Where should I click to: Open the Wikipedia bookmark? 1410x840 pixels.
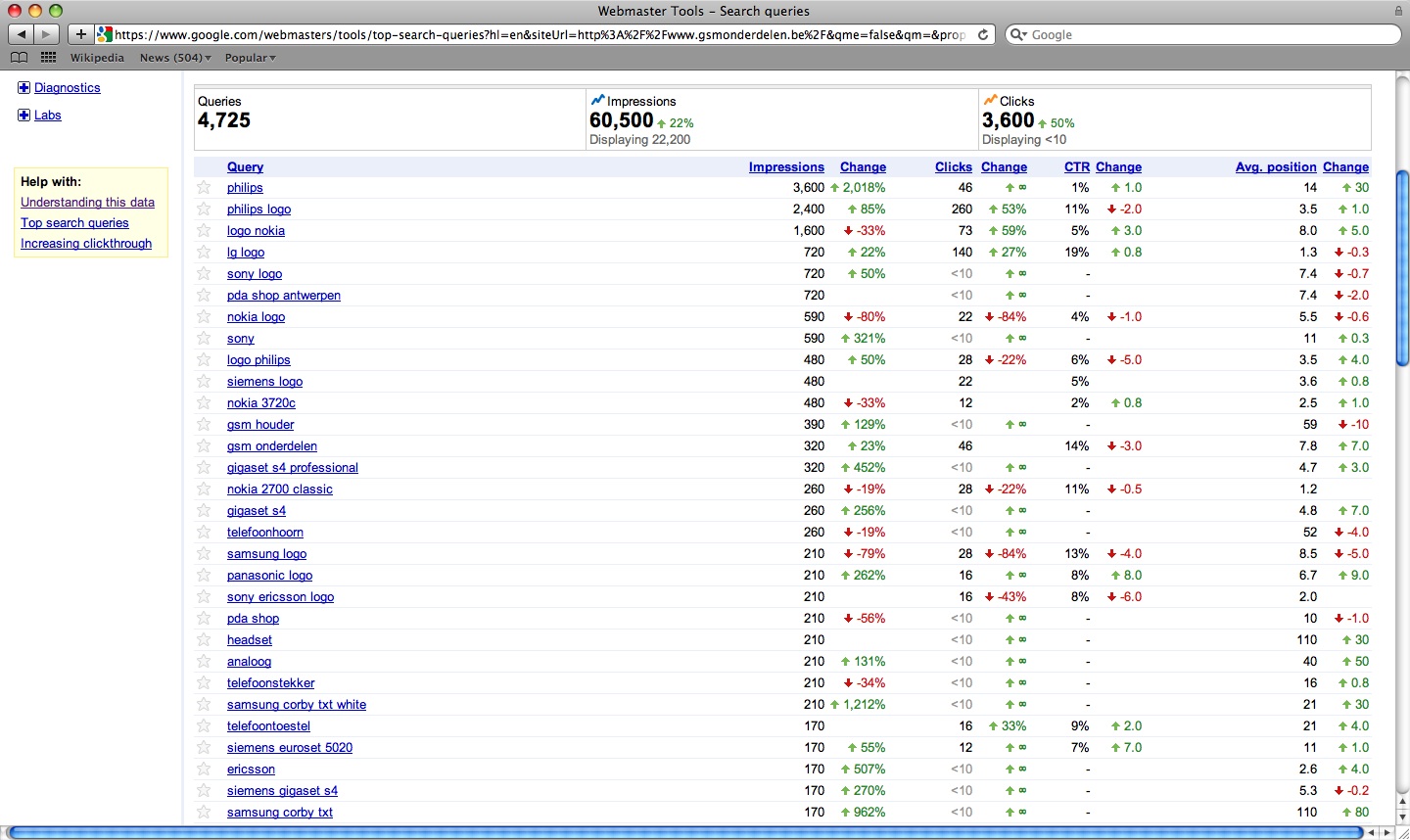[97, 58]
